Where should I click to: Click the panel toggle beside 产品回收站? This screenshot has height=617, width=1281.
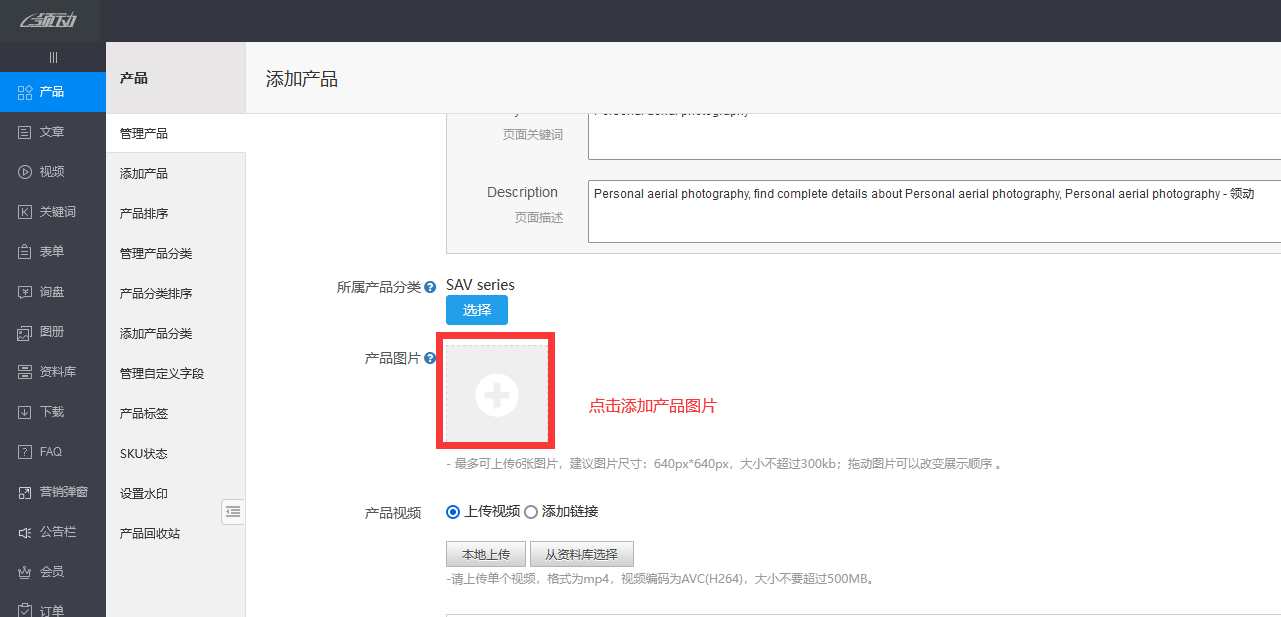tap(233, 512)
